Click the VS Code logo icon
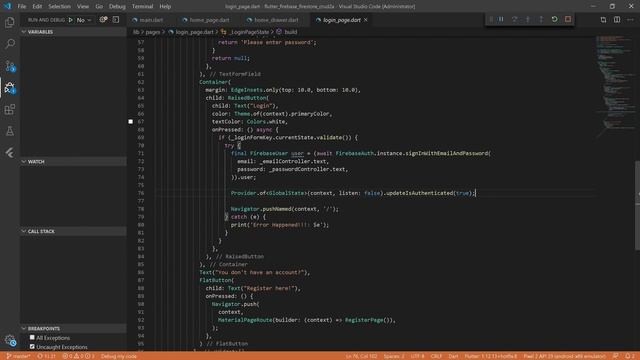 [7, 6]
